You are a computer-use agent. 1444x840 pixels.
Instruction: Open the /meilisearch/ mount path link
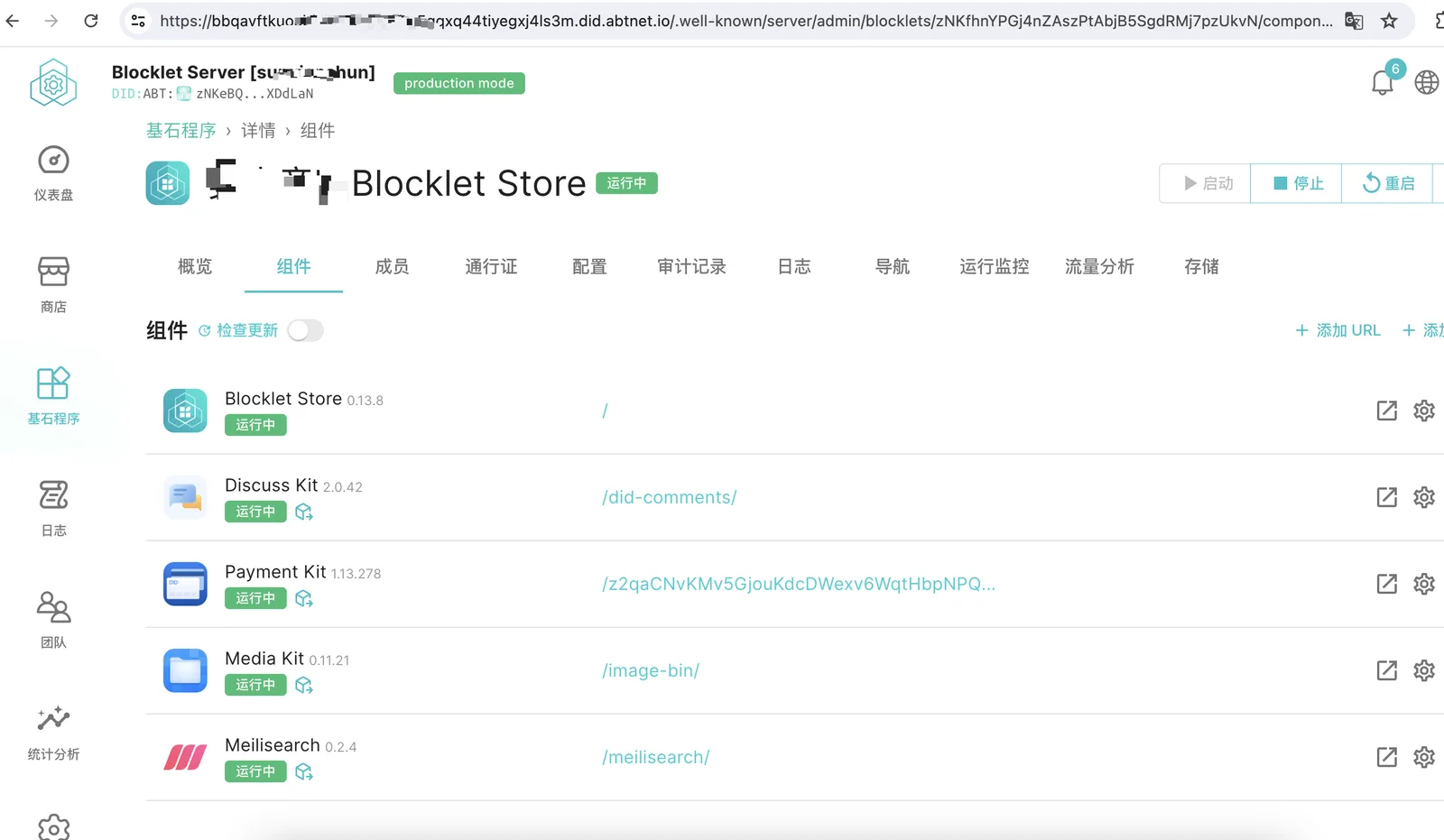656,757
